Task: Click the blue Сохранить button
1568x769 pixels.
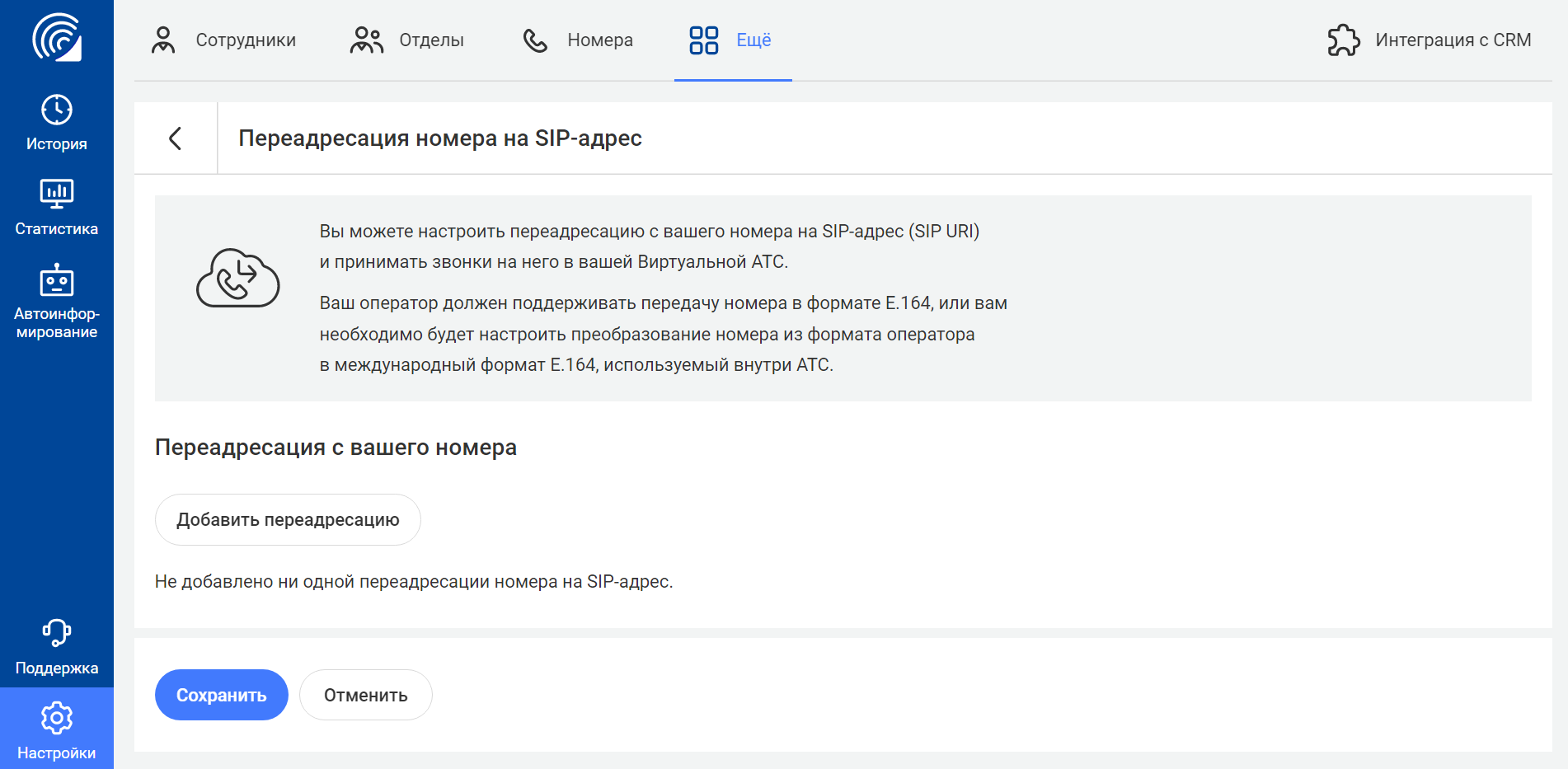Action: coord(221,695)
